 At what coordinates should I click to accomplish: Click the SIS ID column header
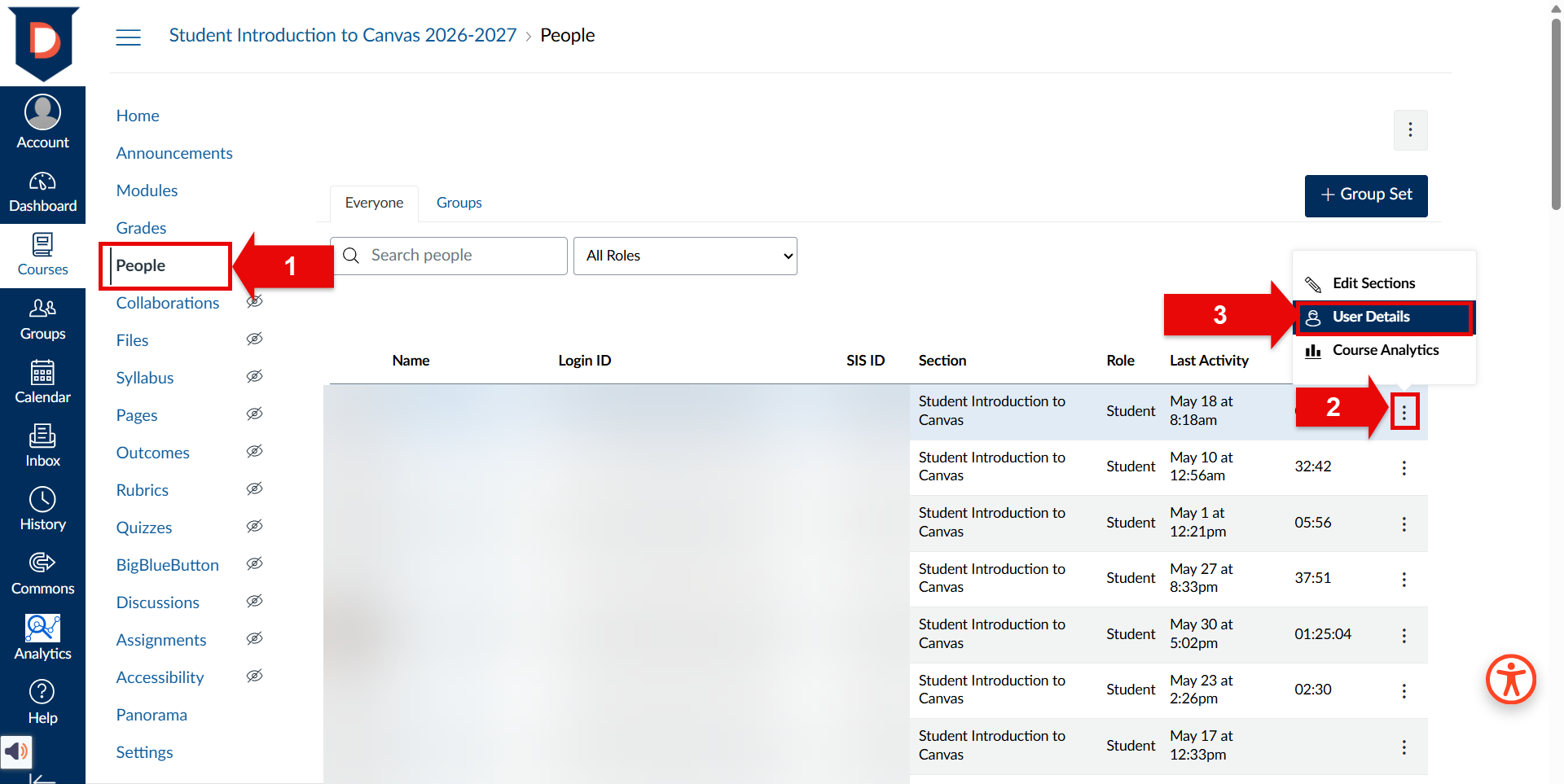(865, 361)
